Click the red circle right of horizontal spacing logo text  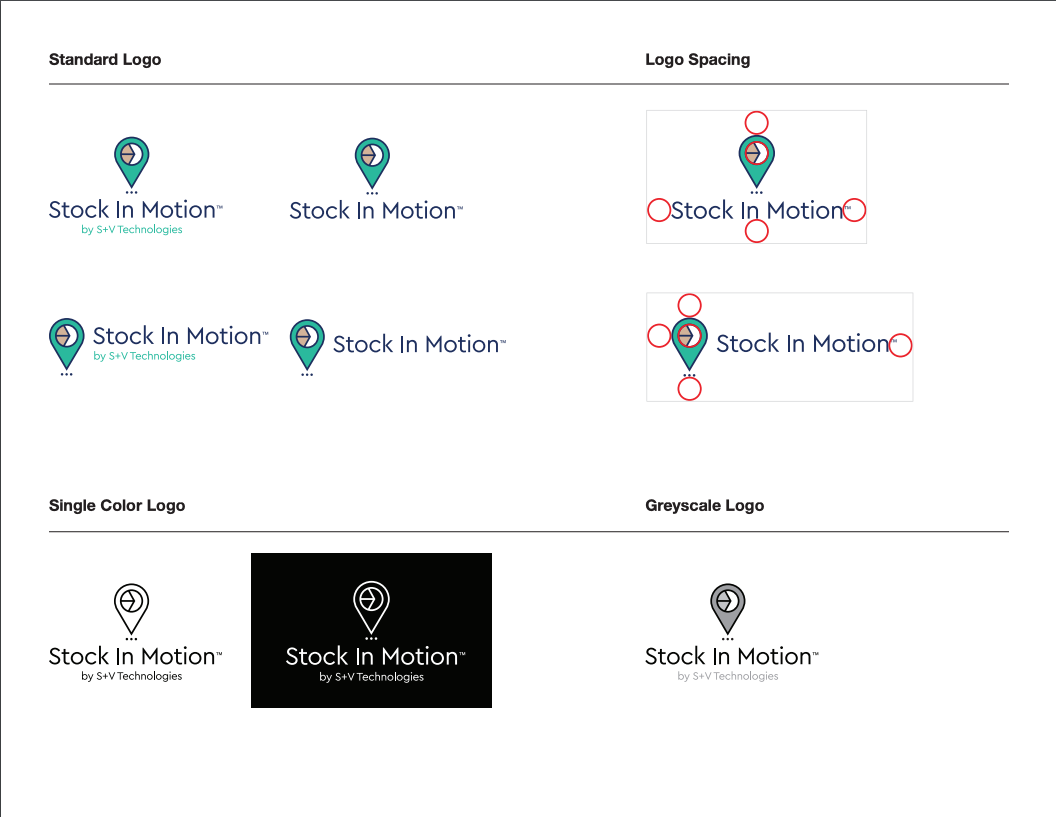[x=901, y=345]
